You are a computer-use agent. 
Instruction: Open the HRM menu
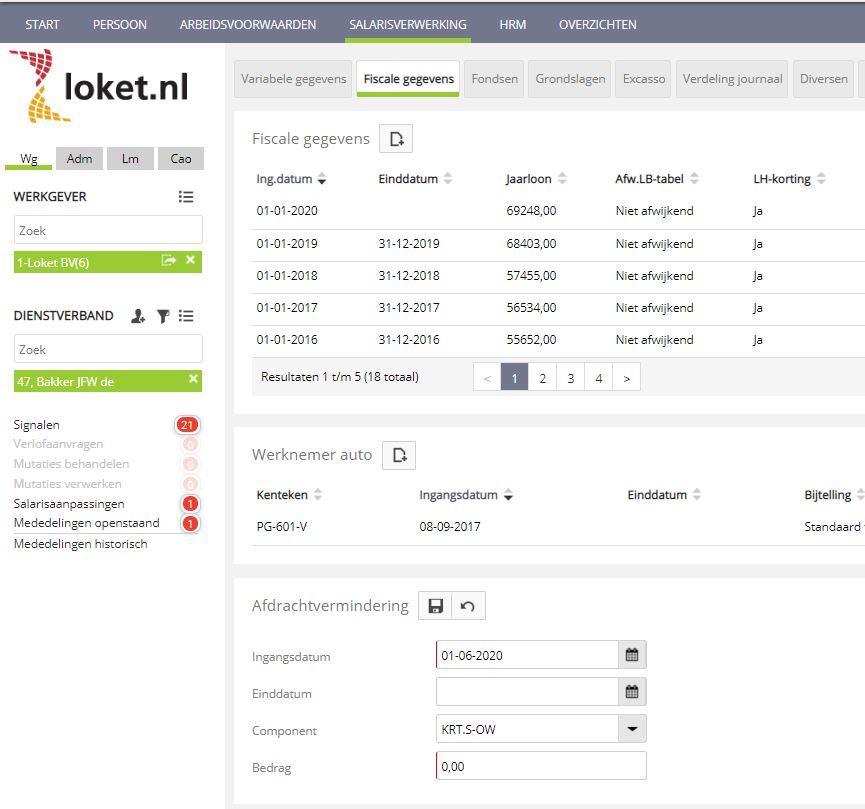512,24
